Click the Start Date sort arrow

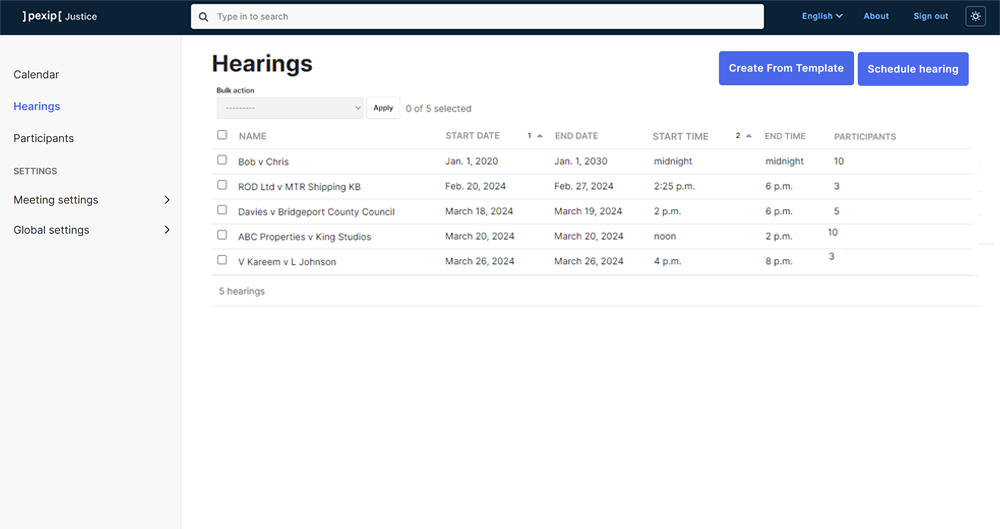[x=540, y=136]
